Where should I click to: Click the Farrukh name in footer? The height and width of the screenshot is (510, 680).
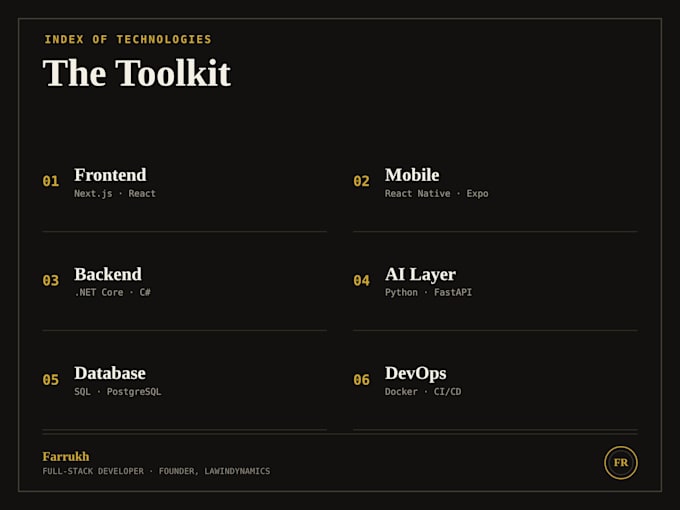(x=66, y=456)
